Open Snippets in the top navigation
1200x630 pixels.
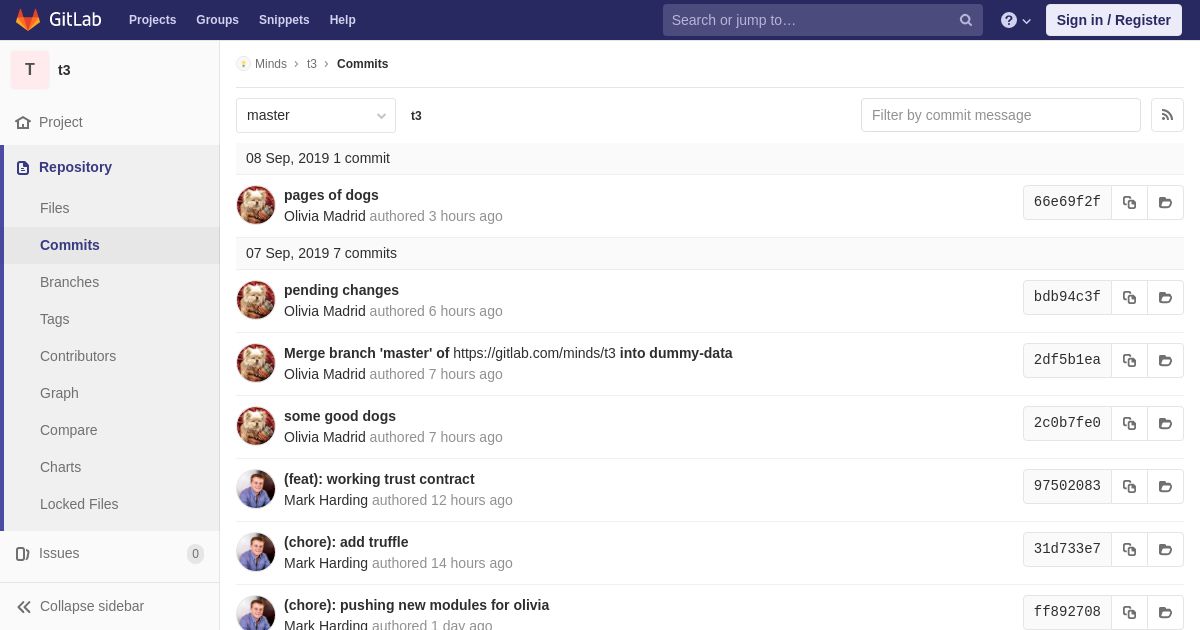(x=284, y=20)
